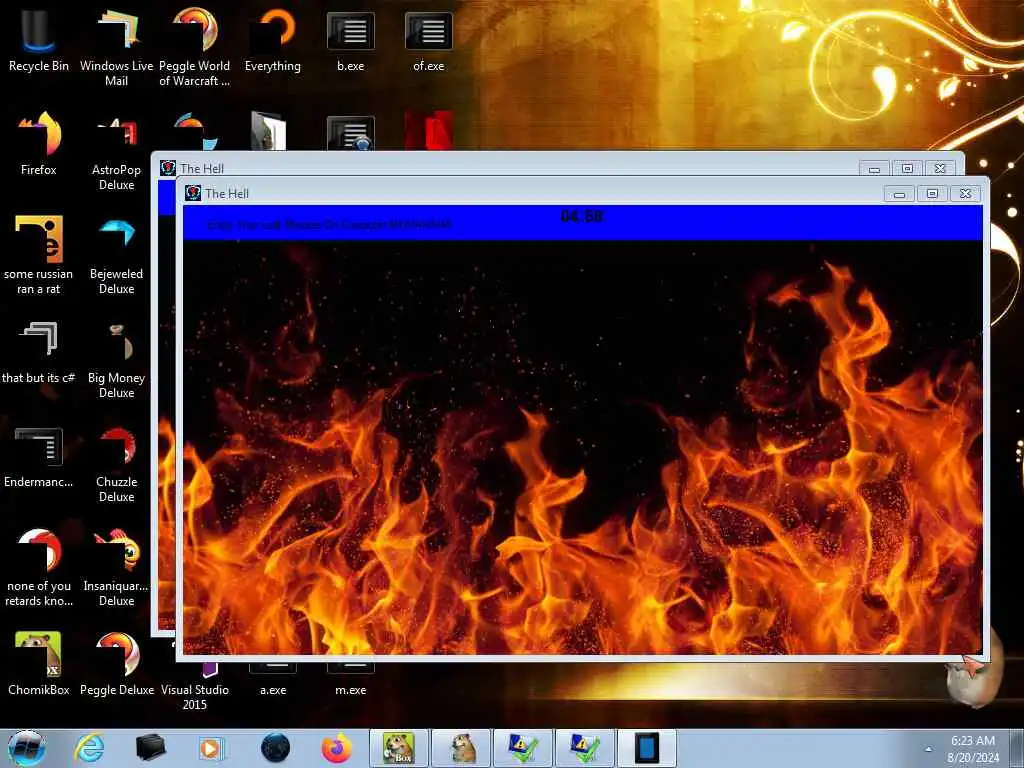Maximize the front The Hell window
Screen dimensions: 1024x768
click(x=932, y=194)
